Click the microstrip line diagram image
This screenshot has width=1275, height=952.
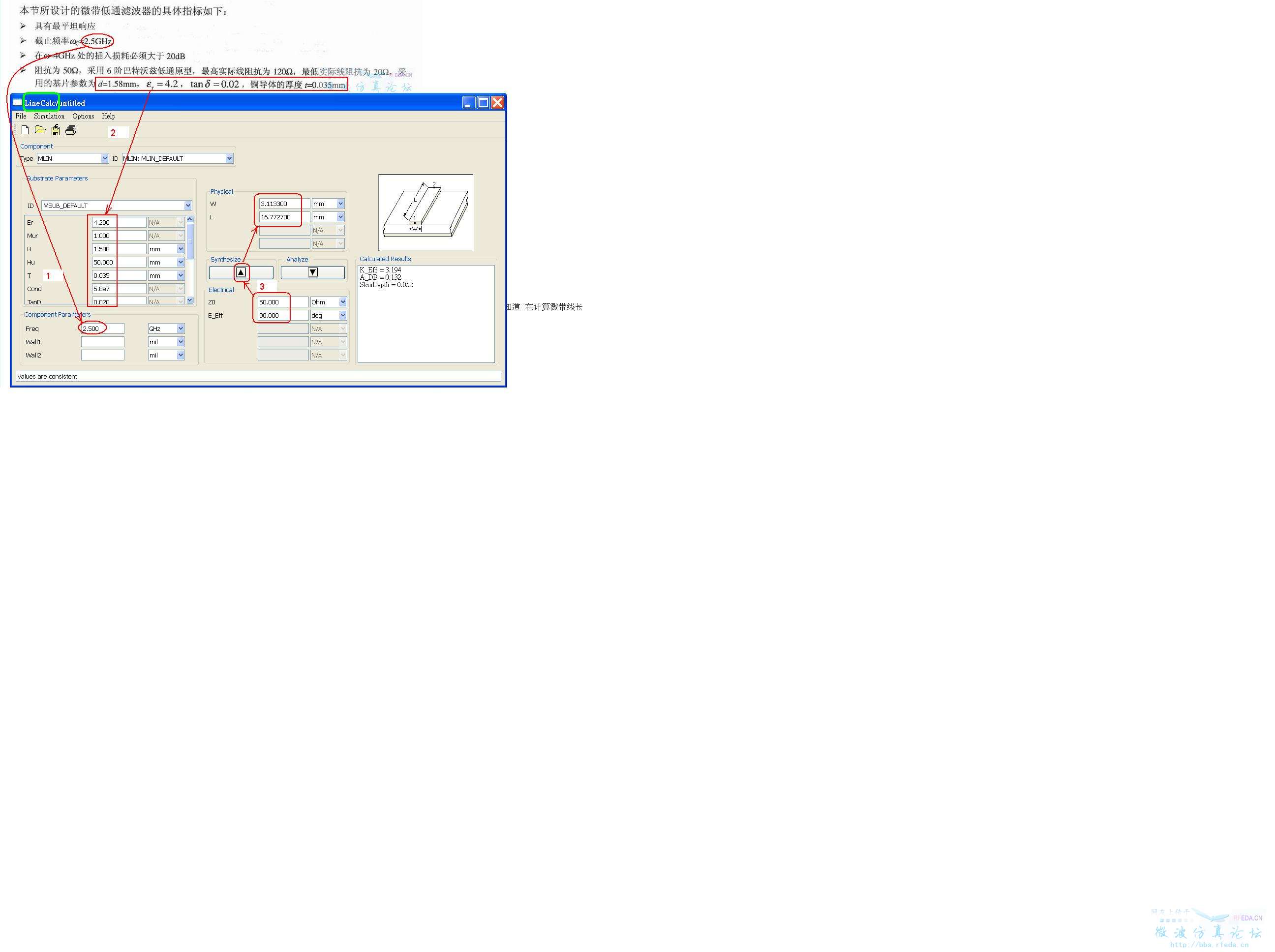(426, 212)
